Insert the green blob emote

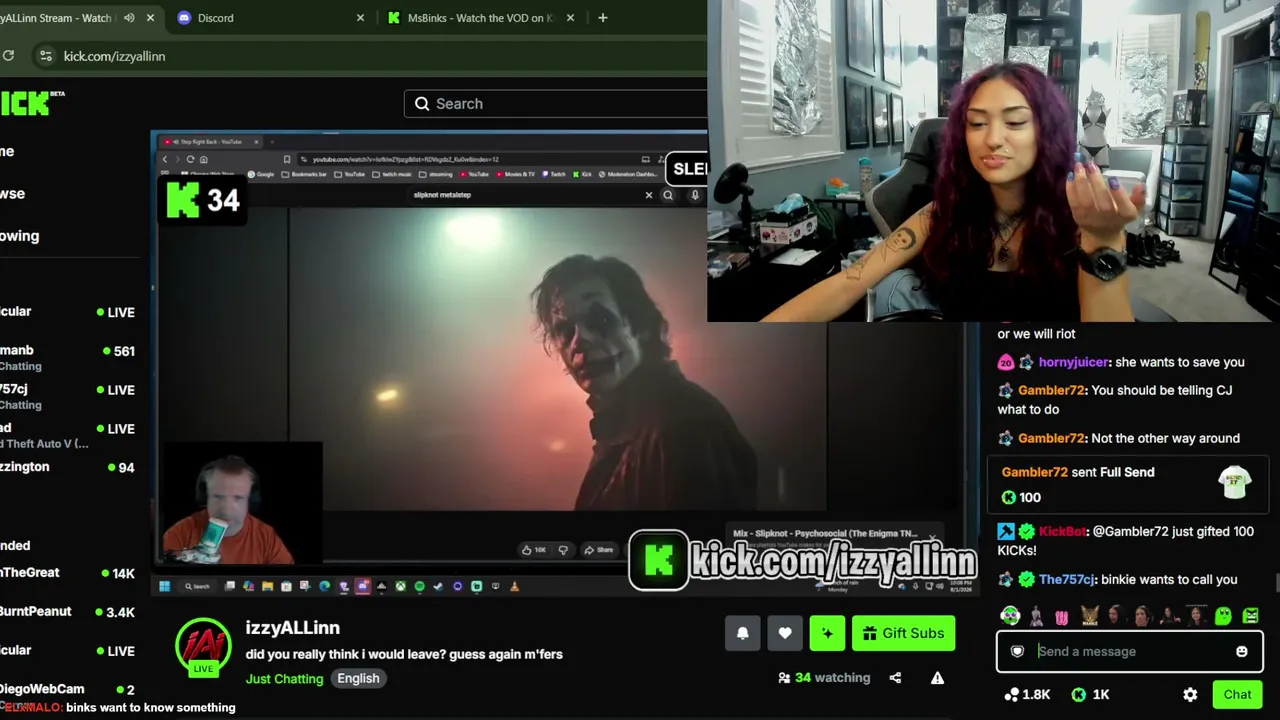(1223, 615)
